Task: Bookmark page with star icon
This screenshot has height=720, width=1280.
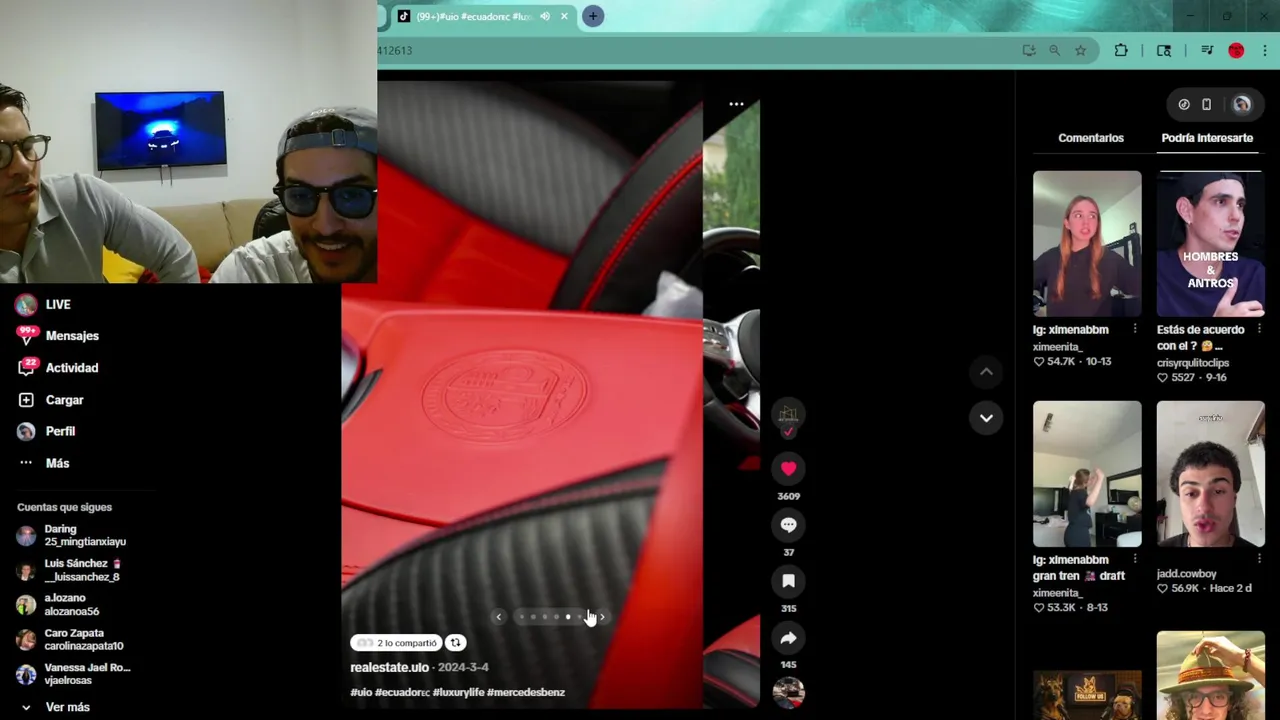Action: [1080, 50]
